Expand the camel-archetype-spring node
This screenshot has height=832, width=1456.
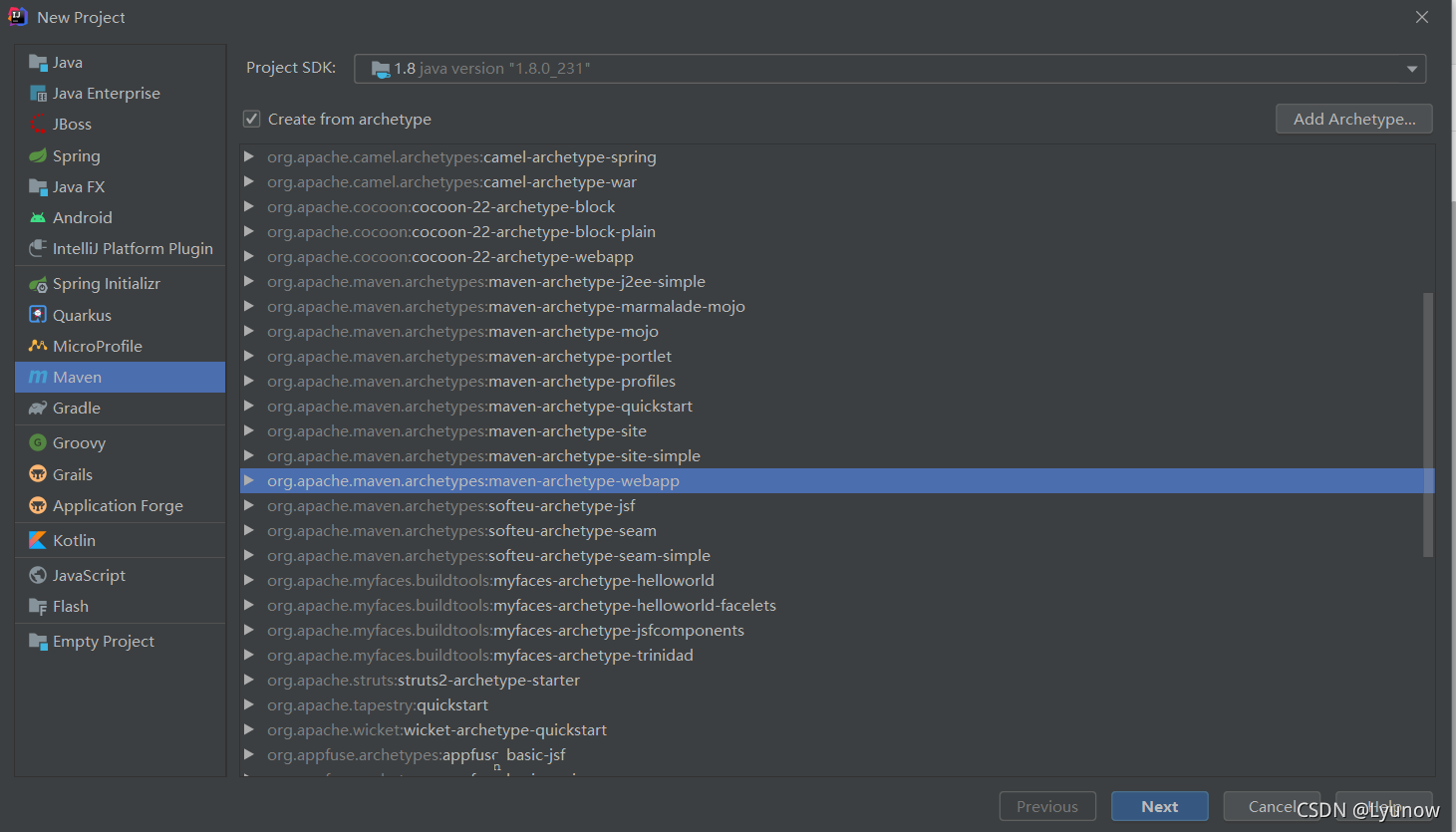click(x=249, y=157)
